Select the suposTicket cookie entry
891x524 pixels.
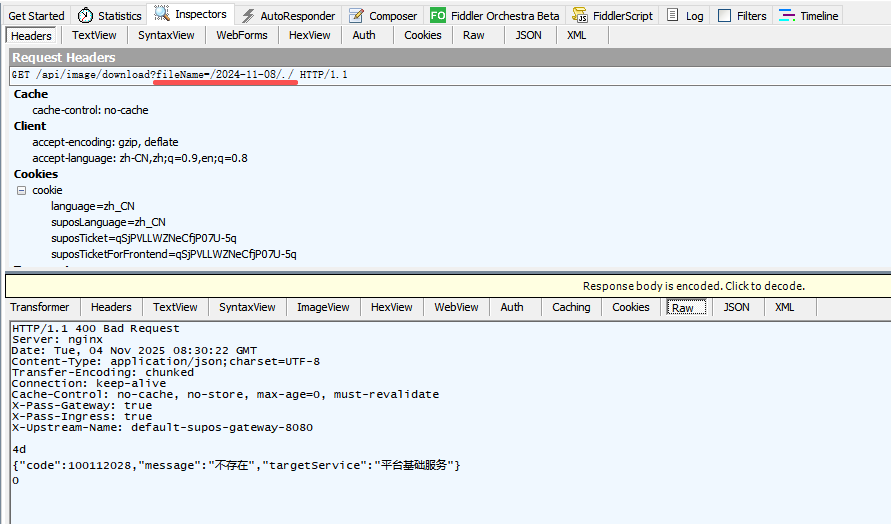144,238
